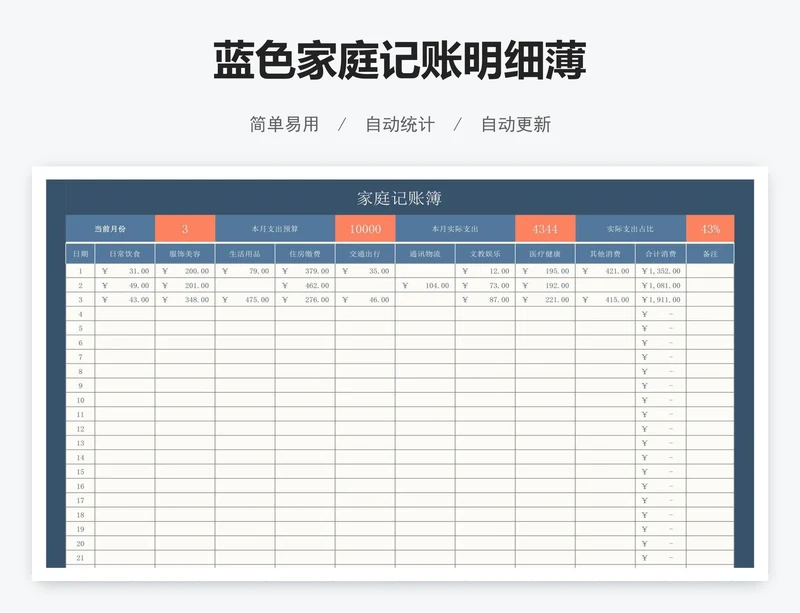
Task: Click the 备注 column header
Action: point(710,254)
